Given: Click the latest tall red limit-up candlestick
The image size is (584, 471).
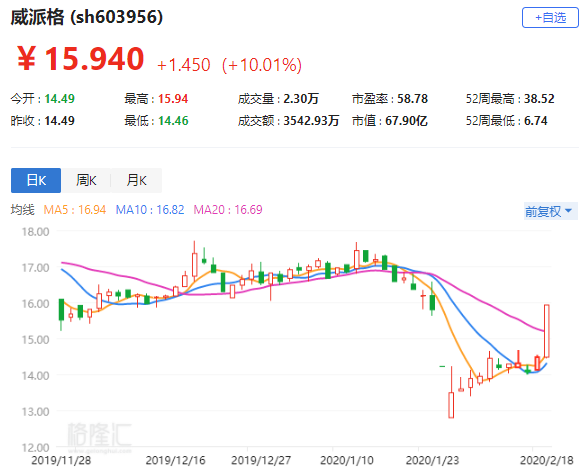Looking at the screenshot, I should (547, 331).
